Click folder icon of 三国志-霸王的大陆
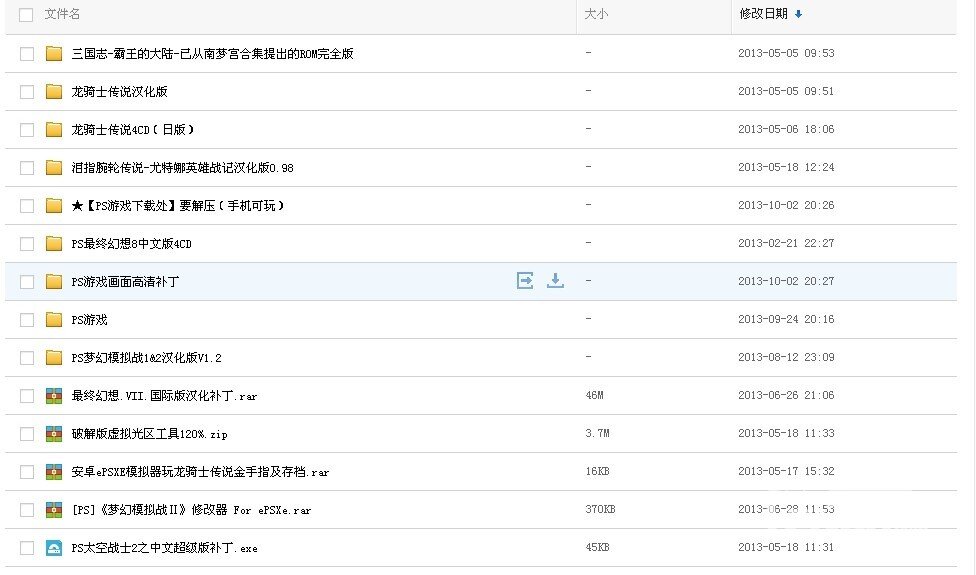Viewport: 976px width, 575px height. 54,54
